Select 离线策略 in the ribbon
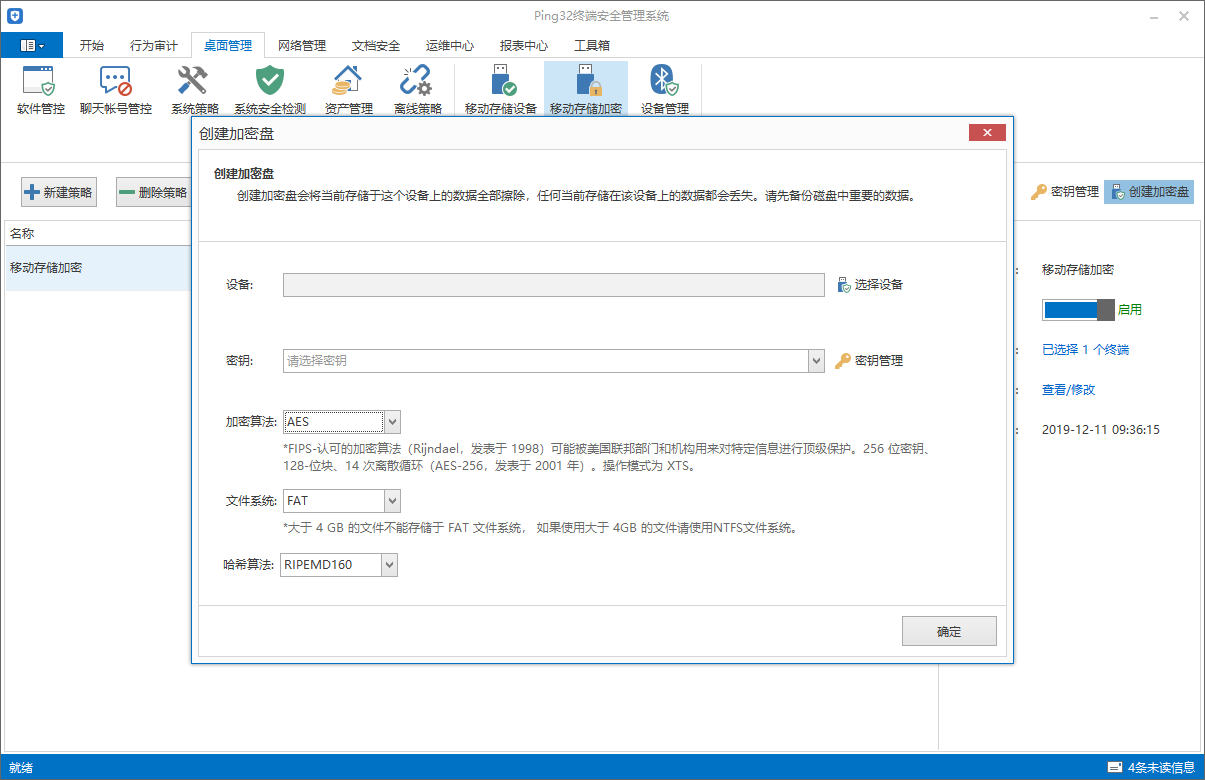 point(417,89)
